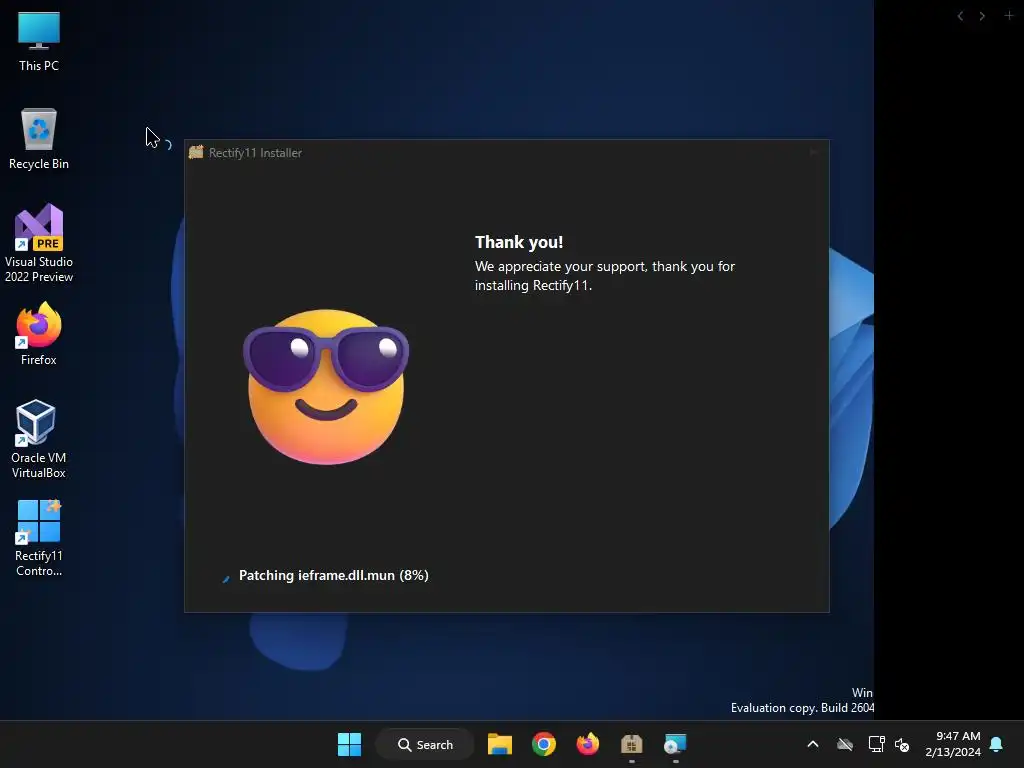Viewport: 1024px width, 768px height.
Task: Select the Firefox desktop shortcut
Action: pyautogui.click(x=39, y=334)
